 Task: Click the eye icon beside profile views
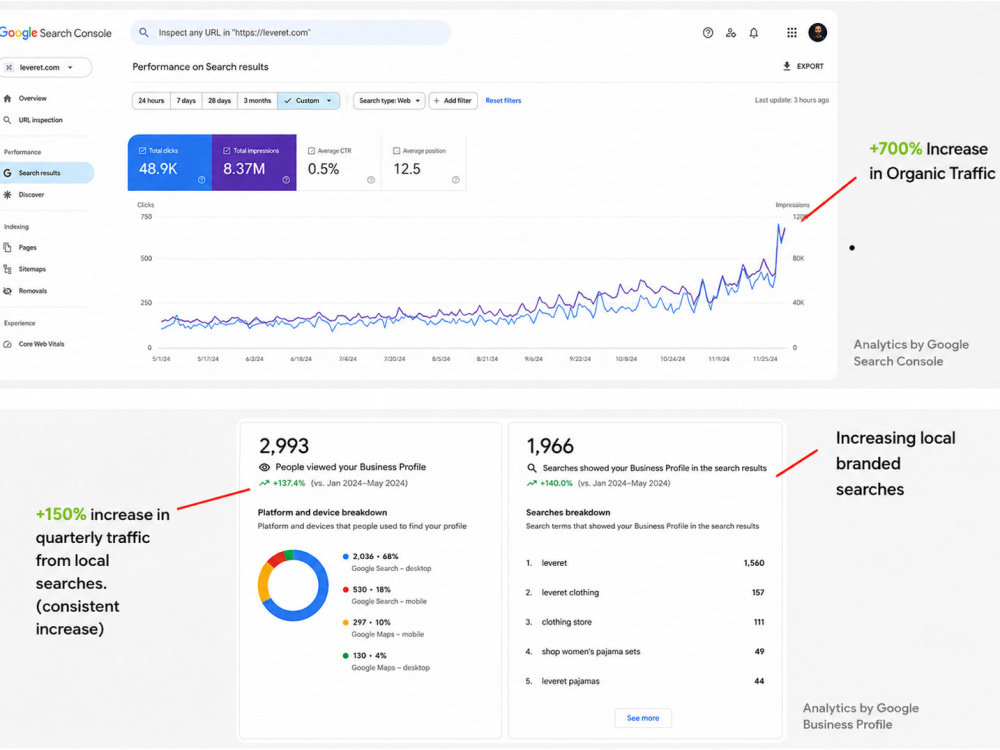pyautogui.click(x=264, y=467)
